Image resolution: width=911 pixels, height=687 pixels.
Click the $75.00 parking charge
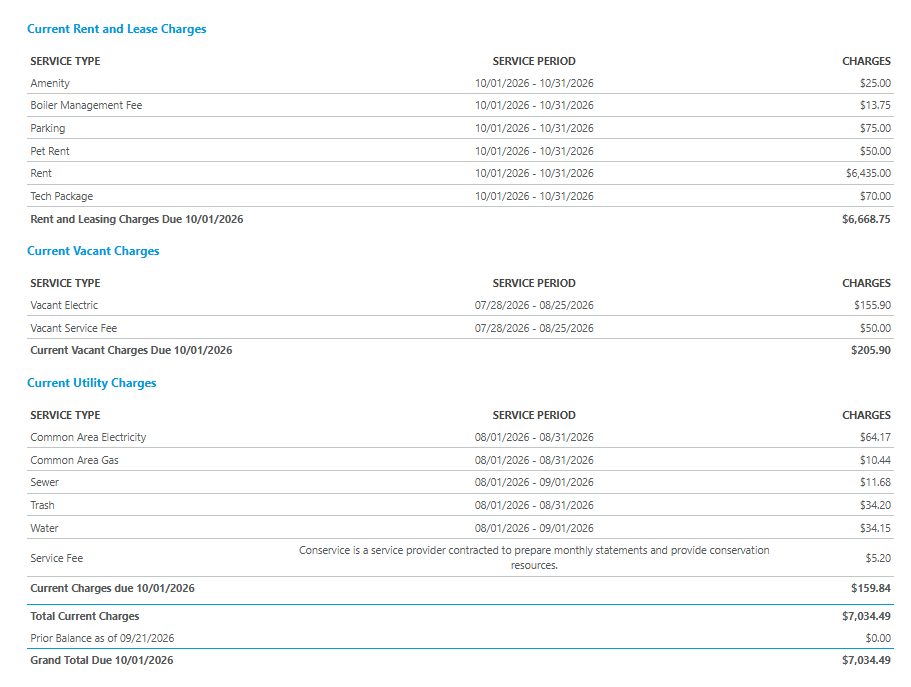point(875,128)
